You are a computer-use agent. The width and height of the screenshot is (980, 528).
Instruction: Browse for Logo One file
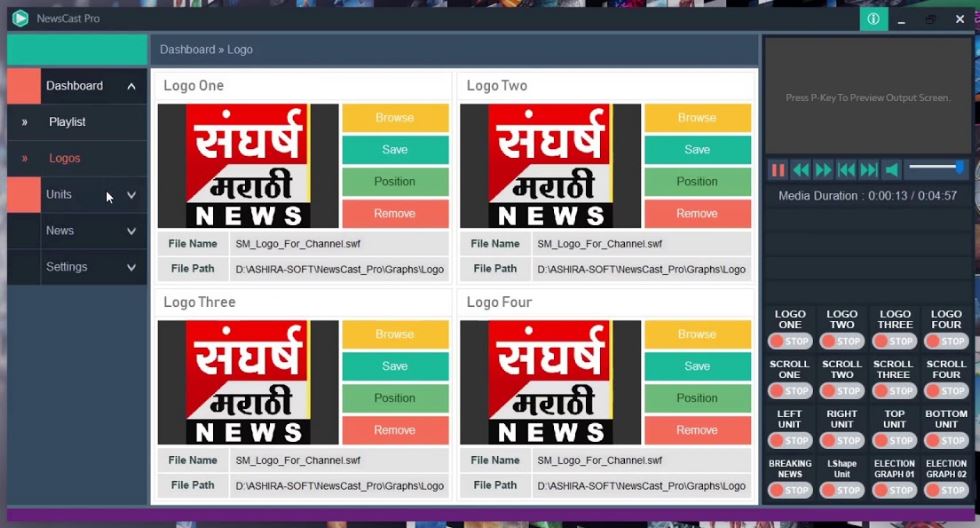click(x=395, y=117)
